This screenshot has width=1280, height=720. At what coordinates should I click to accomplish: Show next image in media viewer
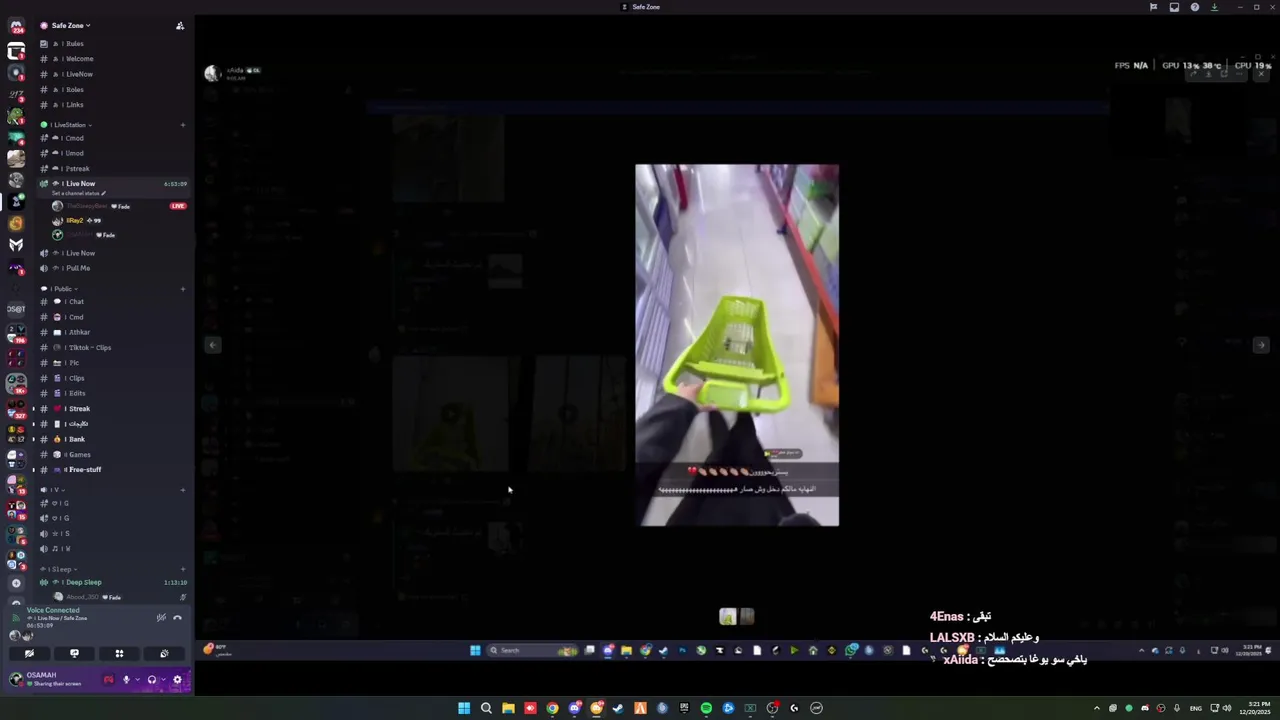click(x=1261, y=345)
